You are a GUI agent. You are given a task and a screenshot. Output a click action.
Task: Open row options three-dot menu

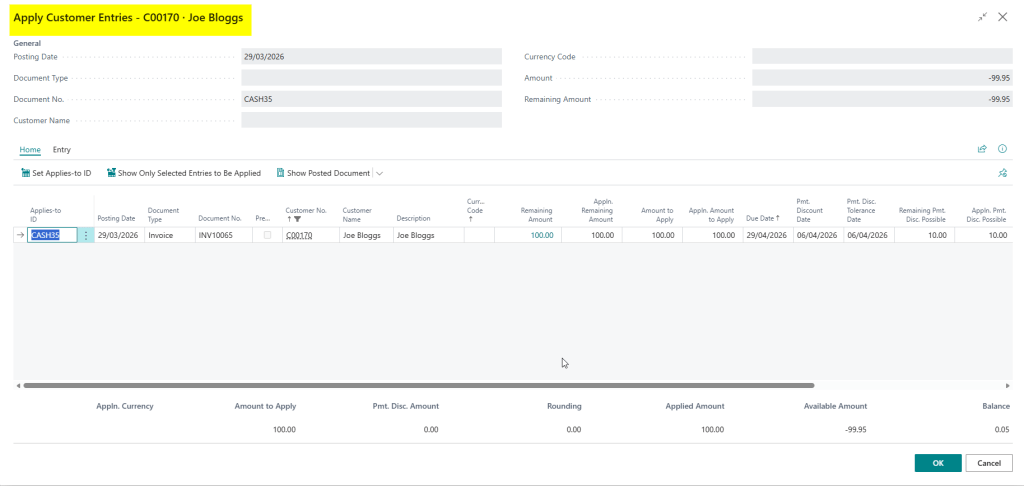tap(86, 235)
